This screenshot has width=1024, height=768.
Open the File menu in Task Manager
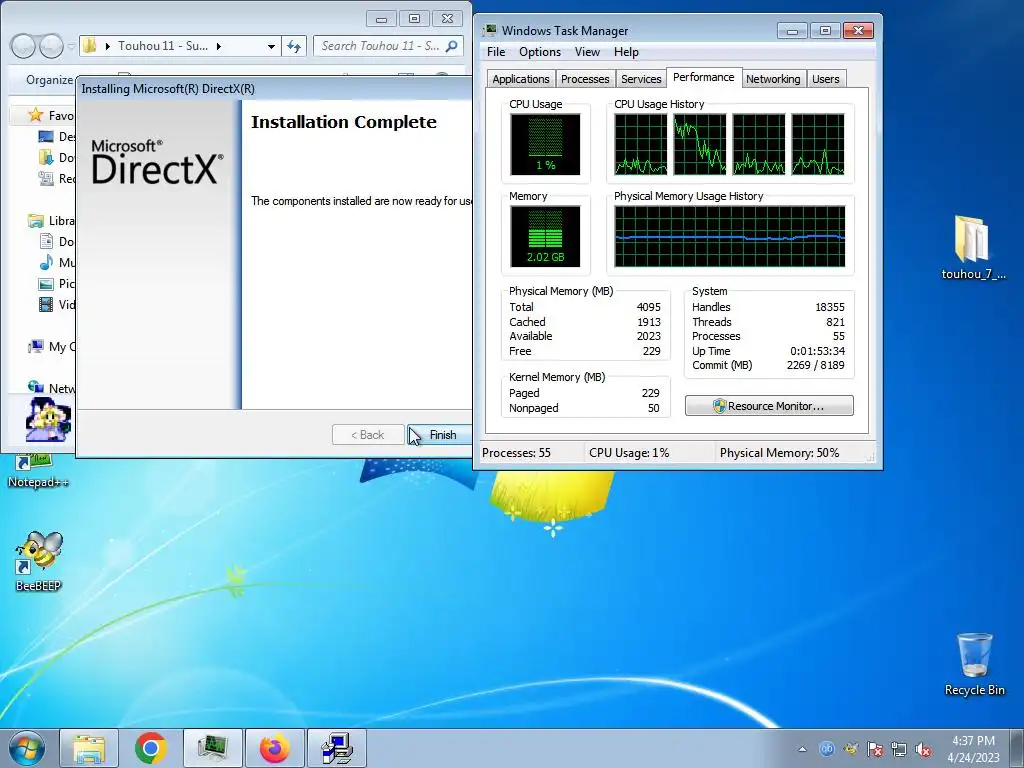point(496,52)
